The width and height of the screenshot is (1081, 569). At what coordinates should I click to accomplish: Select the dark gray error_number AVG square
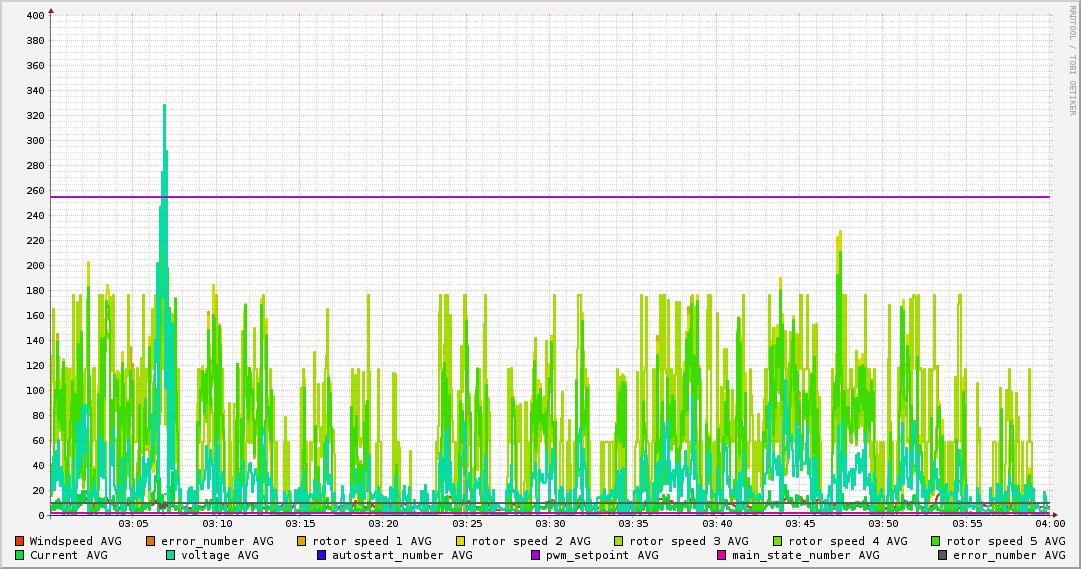tap(943, 555)
